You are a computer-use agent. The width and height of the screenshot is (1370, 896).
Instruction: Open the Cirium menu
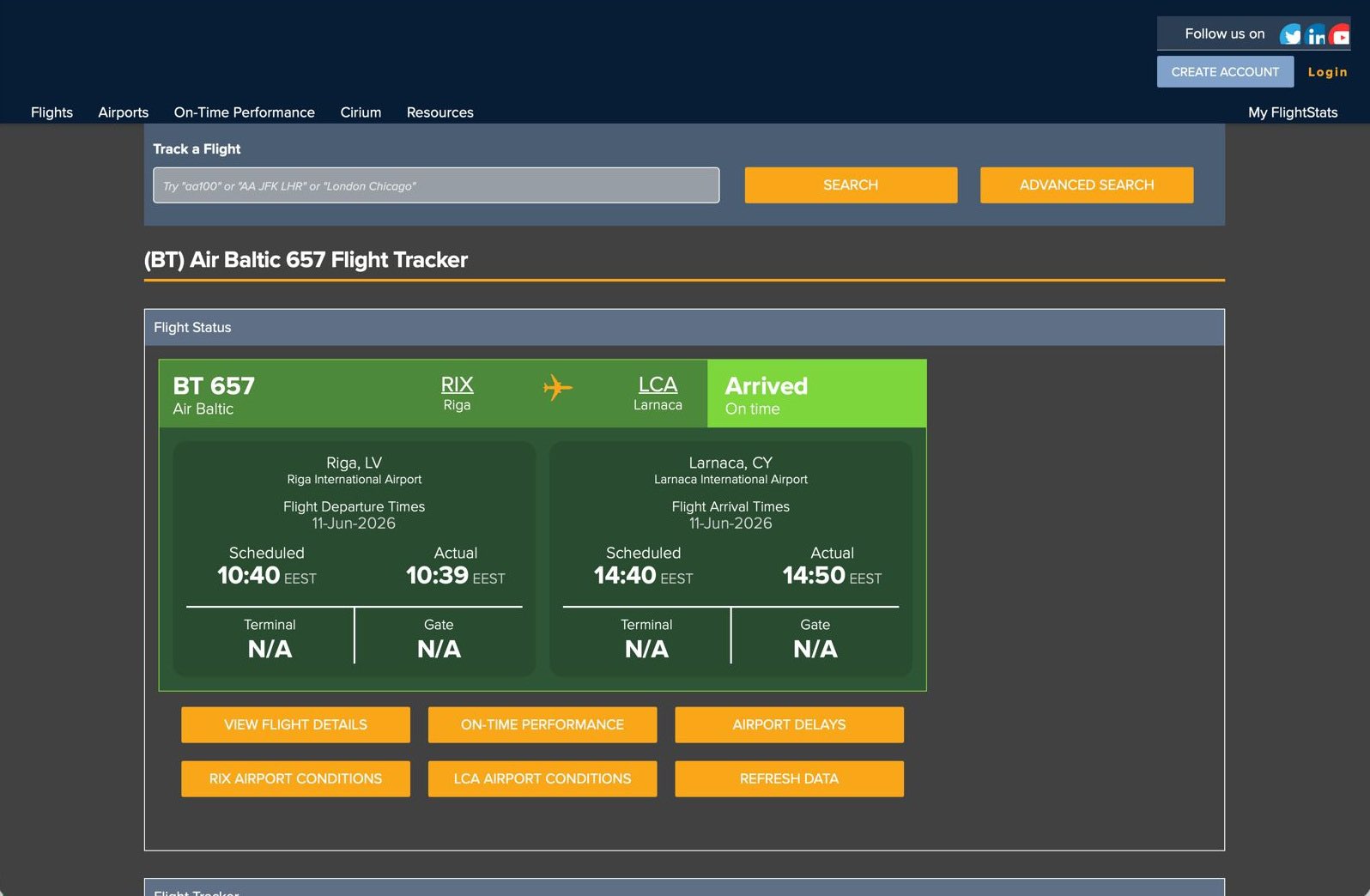click(361, 112)
